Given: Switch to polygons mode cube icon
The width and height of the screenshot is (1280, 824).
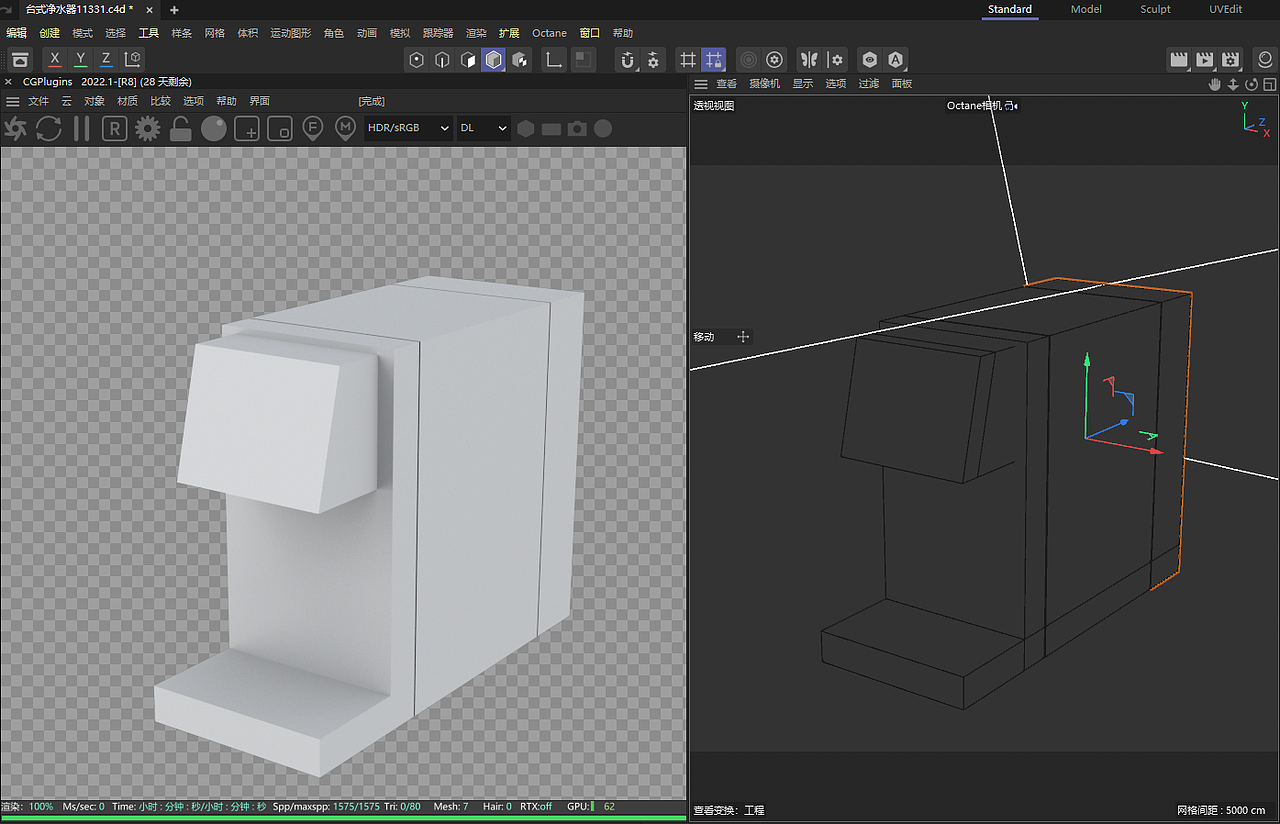Looking at the screenshot, I should pos(468,60).
